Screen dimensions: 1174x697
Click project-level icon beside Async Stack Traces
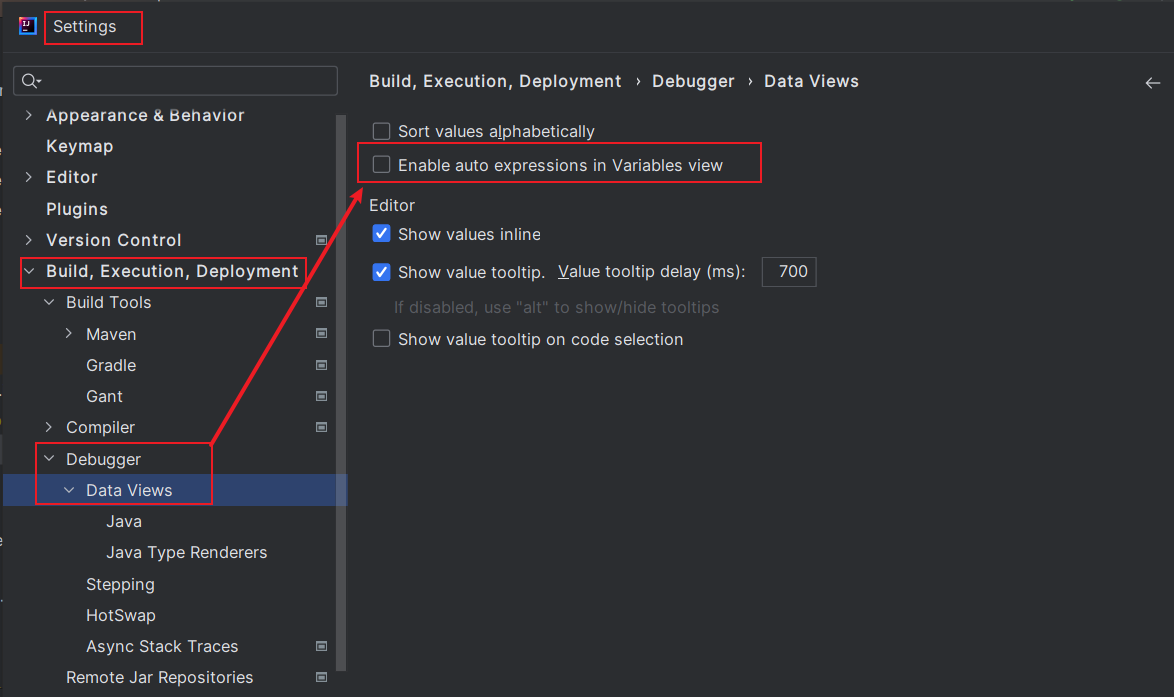[x=322, y=646]
